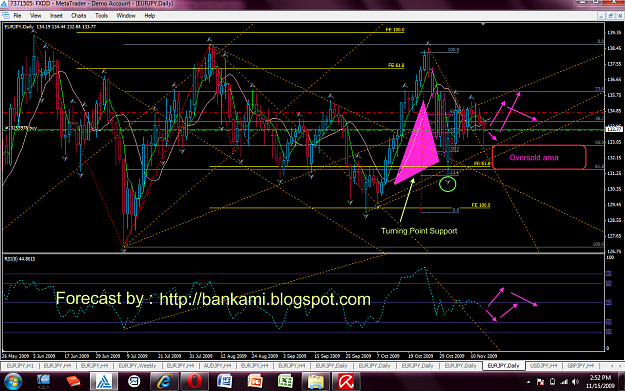
Task: Click the 139.35 value on price scale
Action: 614,33
